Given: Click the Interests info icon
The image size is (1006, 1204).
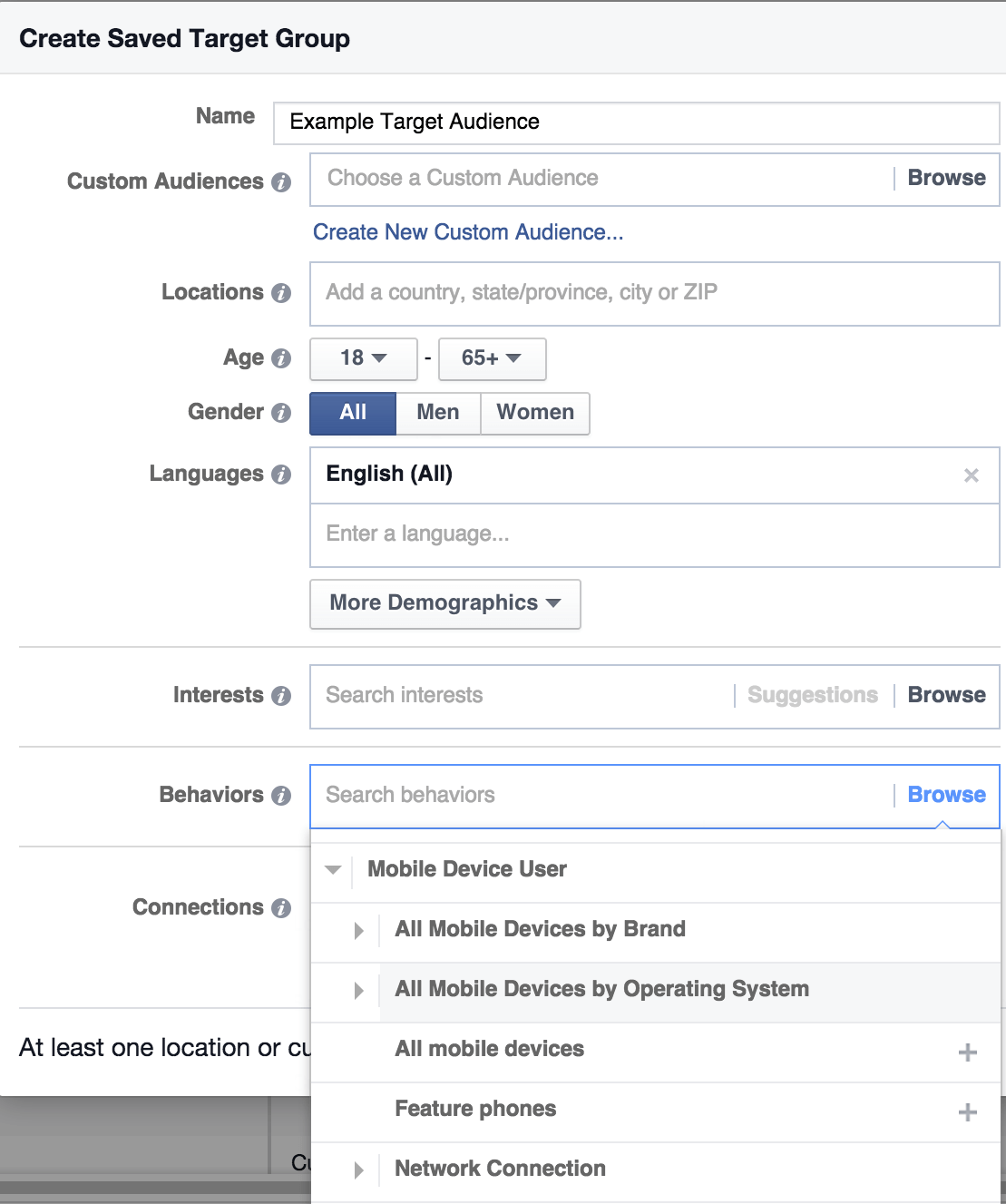Looking at the screenshot, I should pos(282,696).
